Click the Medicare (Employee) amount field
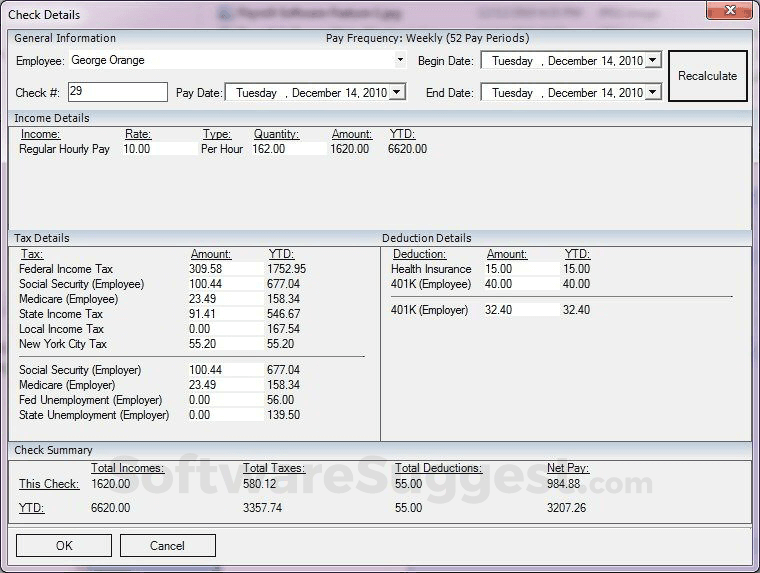The width and height of the screenshot is (760, 573). coord(223,299)
